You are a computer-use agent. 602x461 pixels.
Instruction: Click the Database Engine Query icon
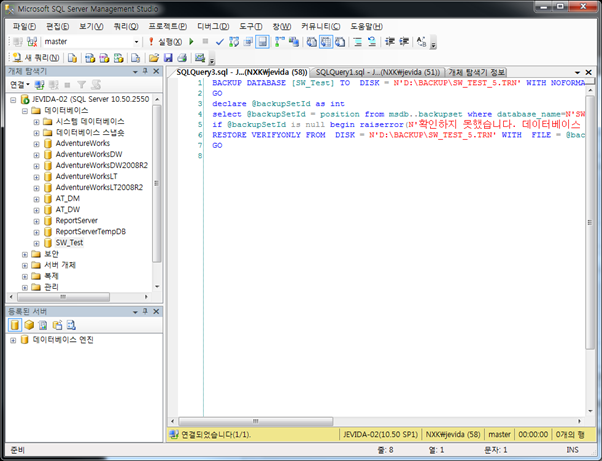(72, 58)
